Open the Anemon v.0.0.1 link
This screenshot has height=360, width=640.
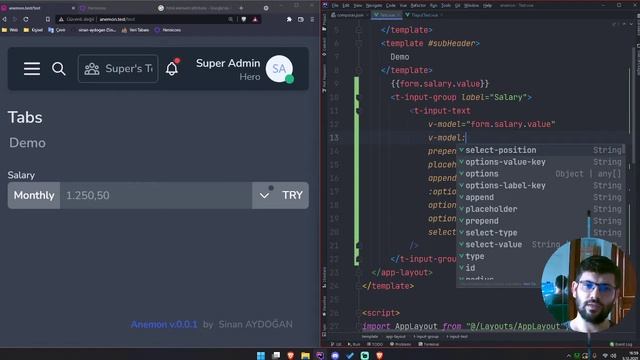click(164, 324)
